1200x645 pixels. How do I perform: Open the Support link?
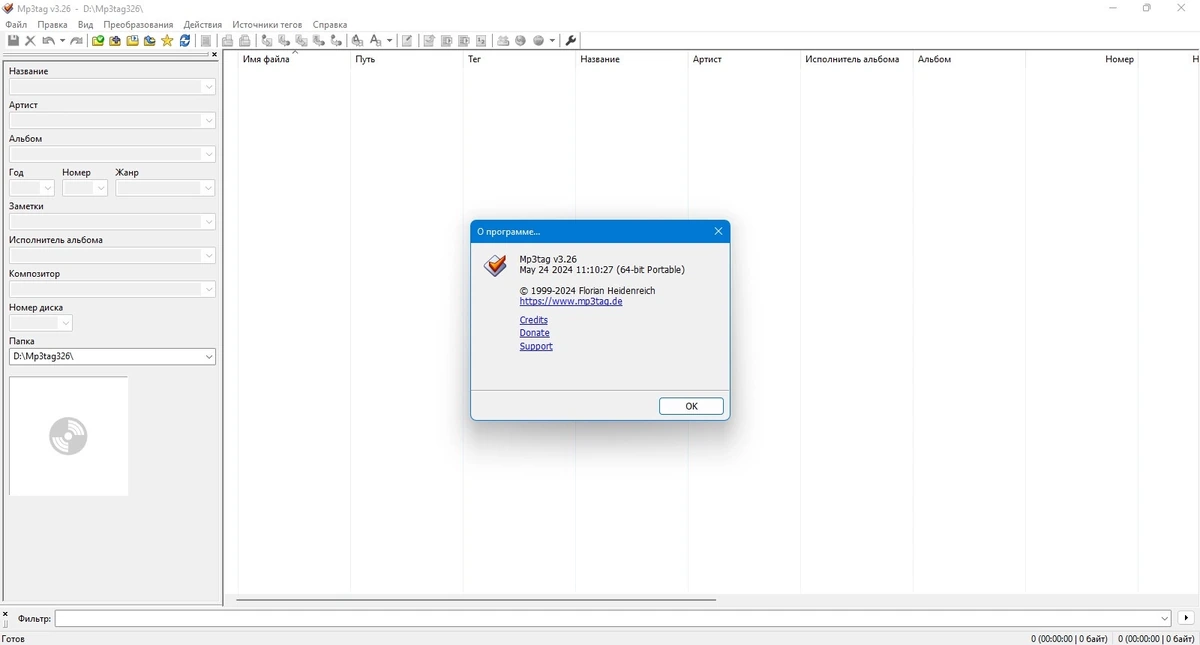(536, 346)
